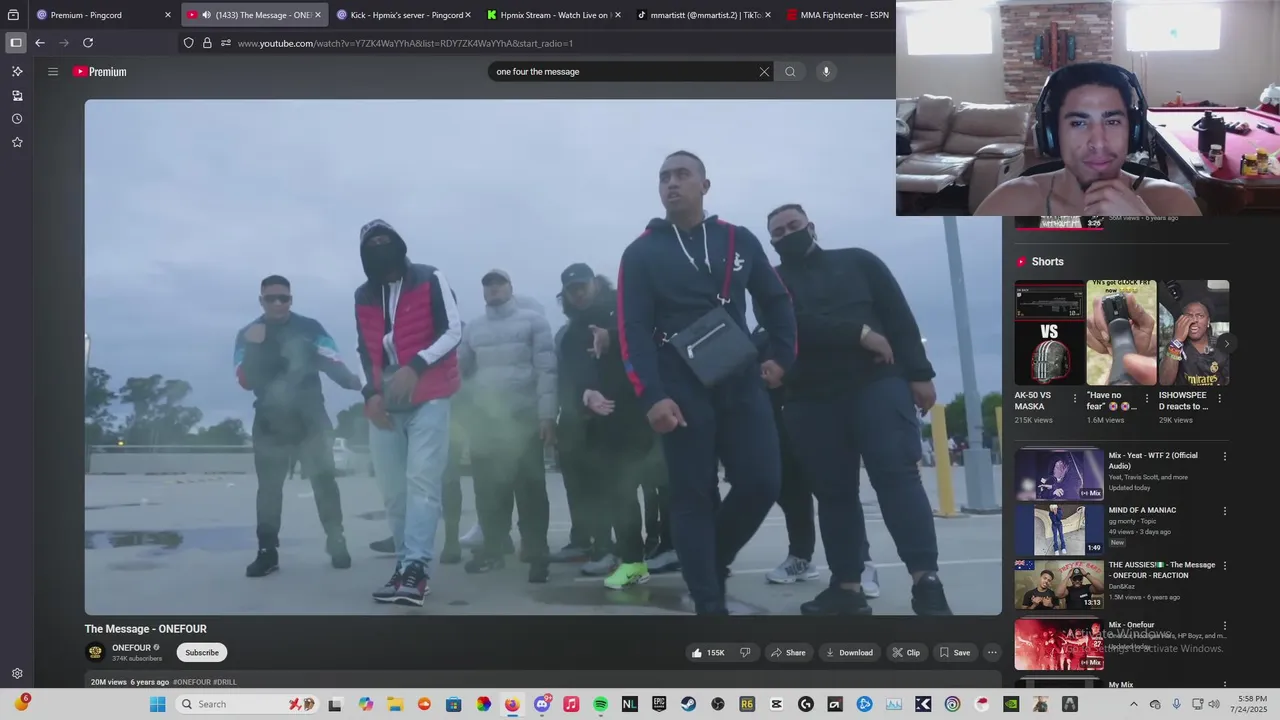The height and width of the screenshot is (720, 1280).
Task: Subscribe to ONEFOUR channel
Action: (202, 653)
